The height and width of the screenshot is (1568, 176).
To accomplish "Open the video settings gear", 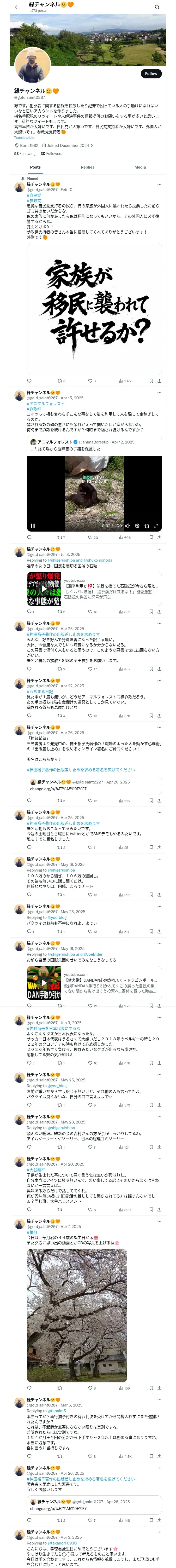I will pos(137,526).
